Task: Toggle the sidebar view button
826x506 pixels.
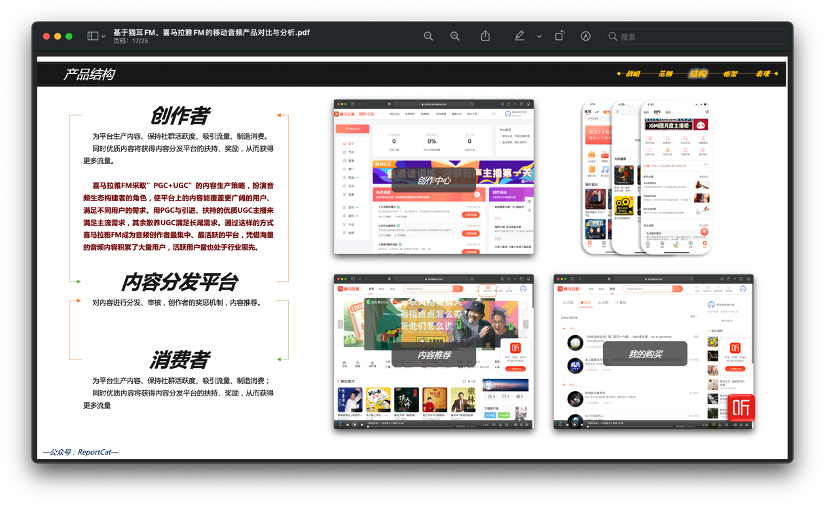Action: [93, 36]
